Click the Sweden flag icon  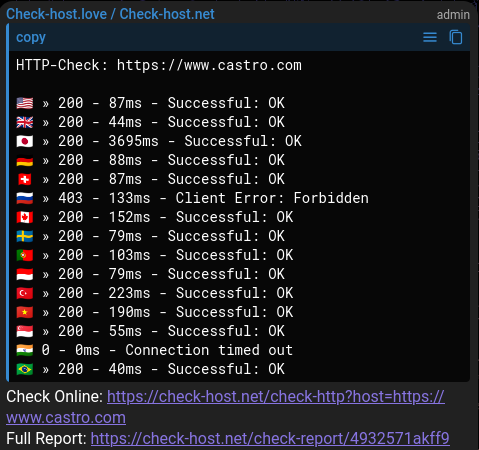tap(25, 236)
